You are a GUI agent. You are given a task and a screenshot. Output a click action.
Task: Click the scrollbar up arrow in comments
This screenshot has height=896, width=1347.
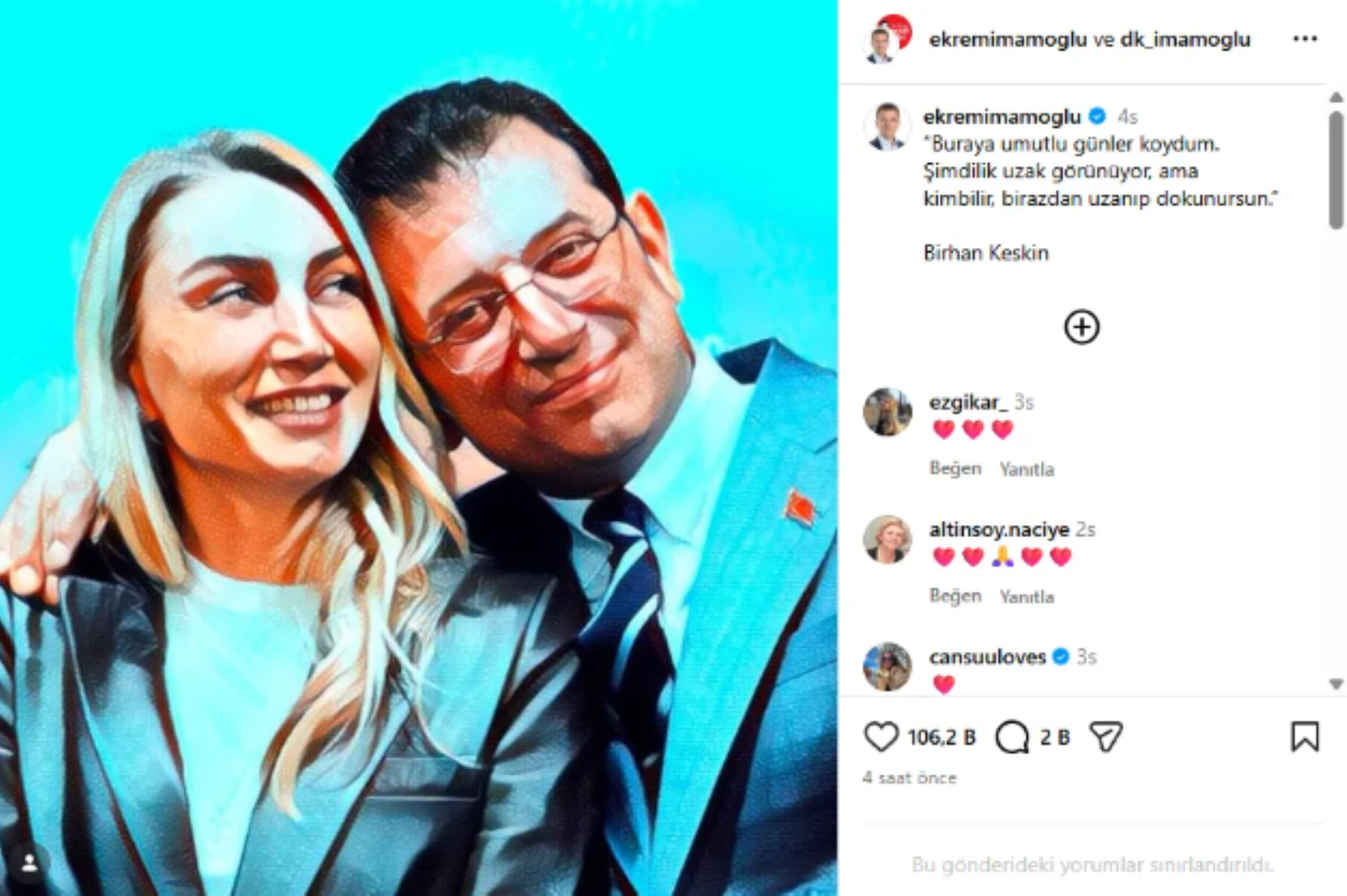pyautogui.click(x=1336, y=97)
